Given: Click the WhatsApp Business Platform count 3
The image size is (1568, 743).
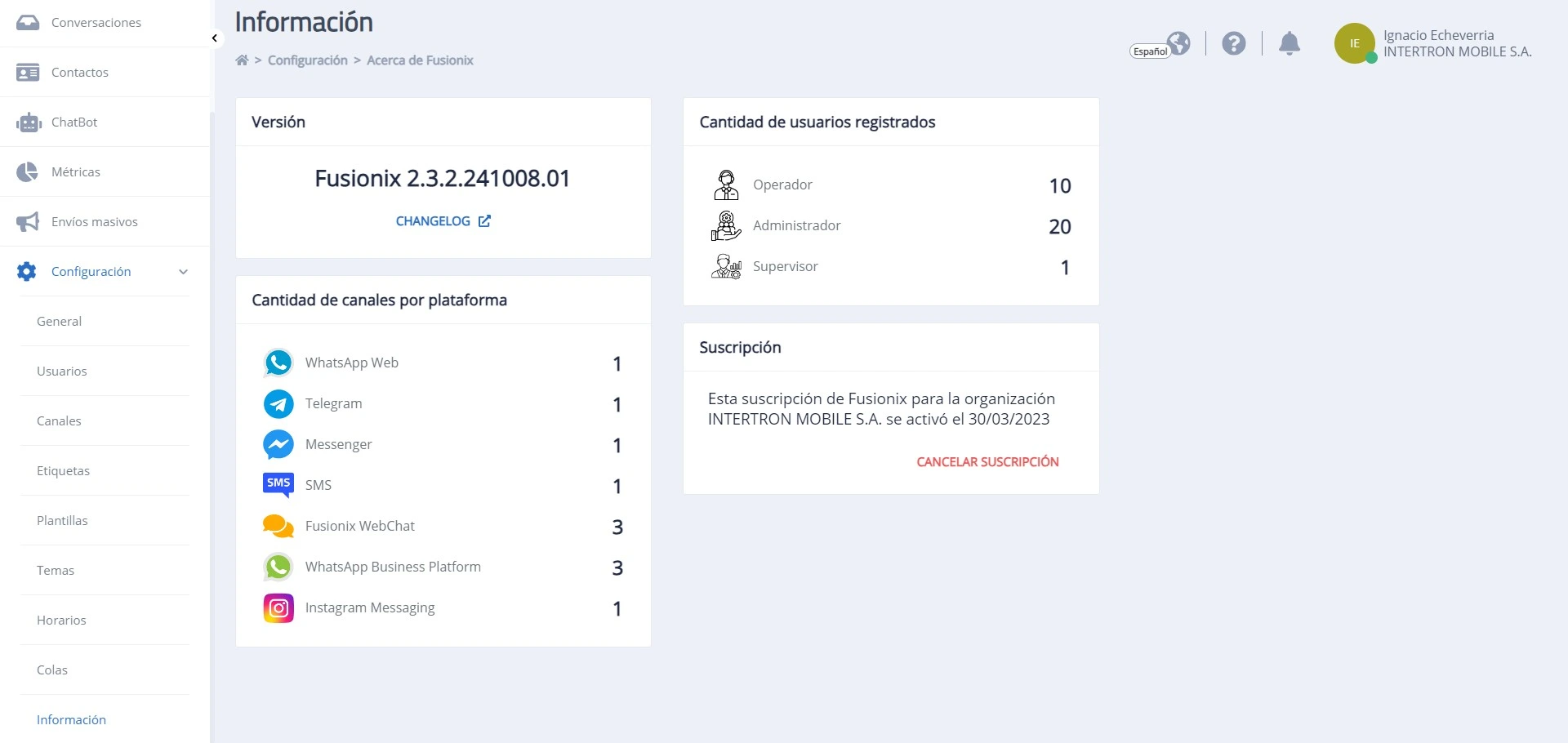Looking at the screenshot, I should (617, 568).
